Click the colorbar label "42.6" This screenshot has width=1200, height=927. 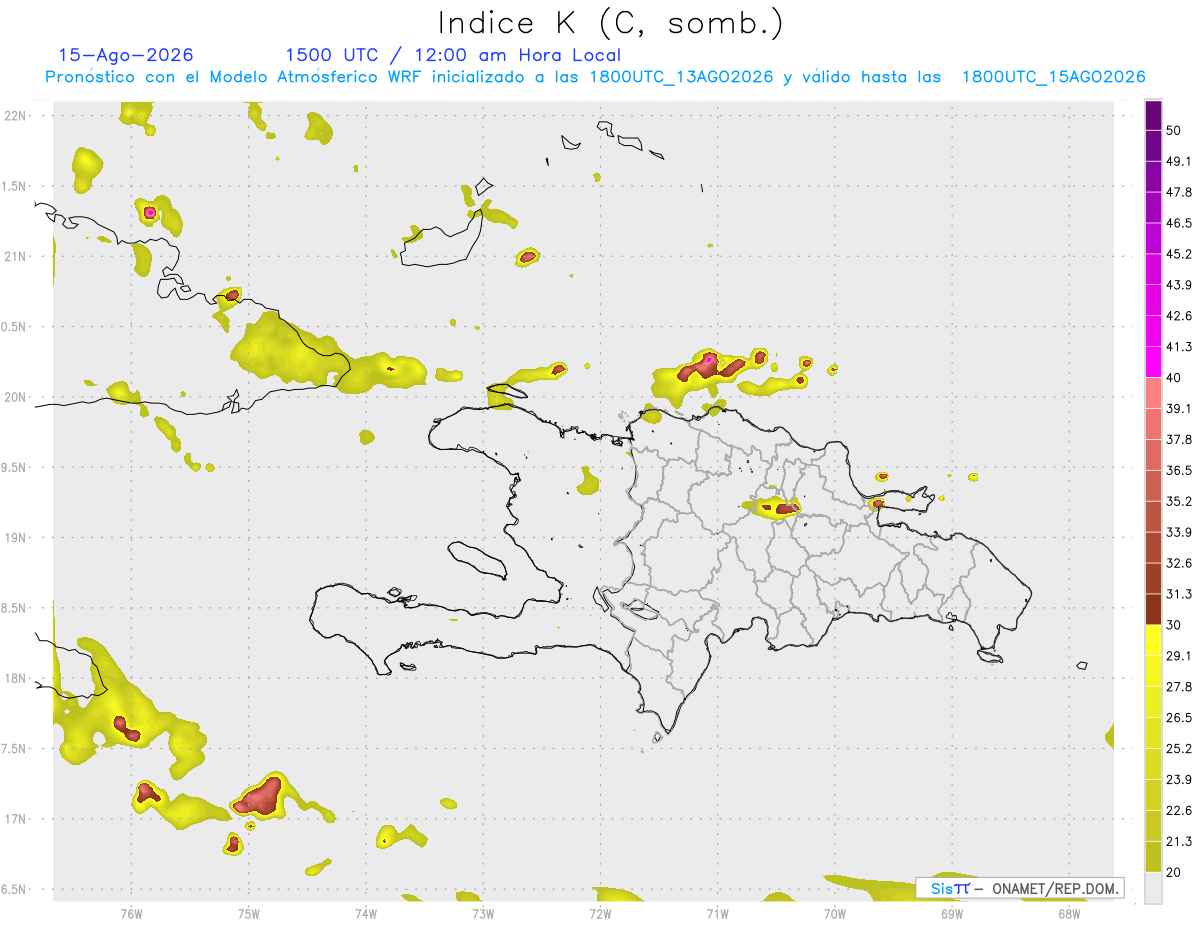click(x=1179, y=316)
